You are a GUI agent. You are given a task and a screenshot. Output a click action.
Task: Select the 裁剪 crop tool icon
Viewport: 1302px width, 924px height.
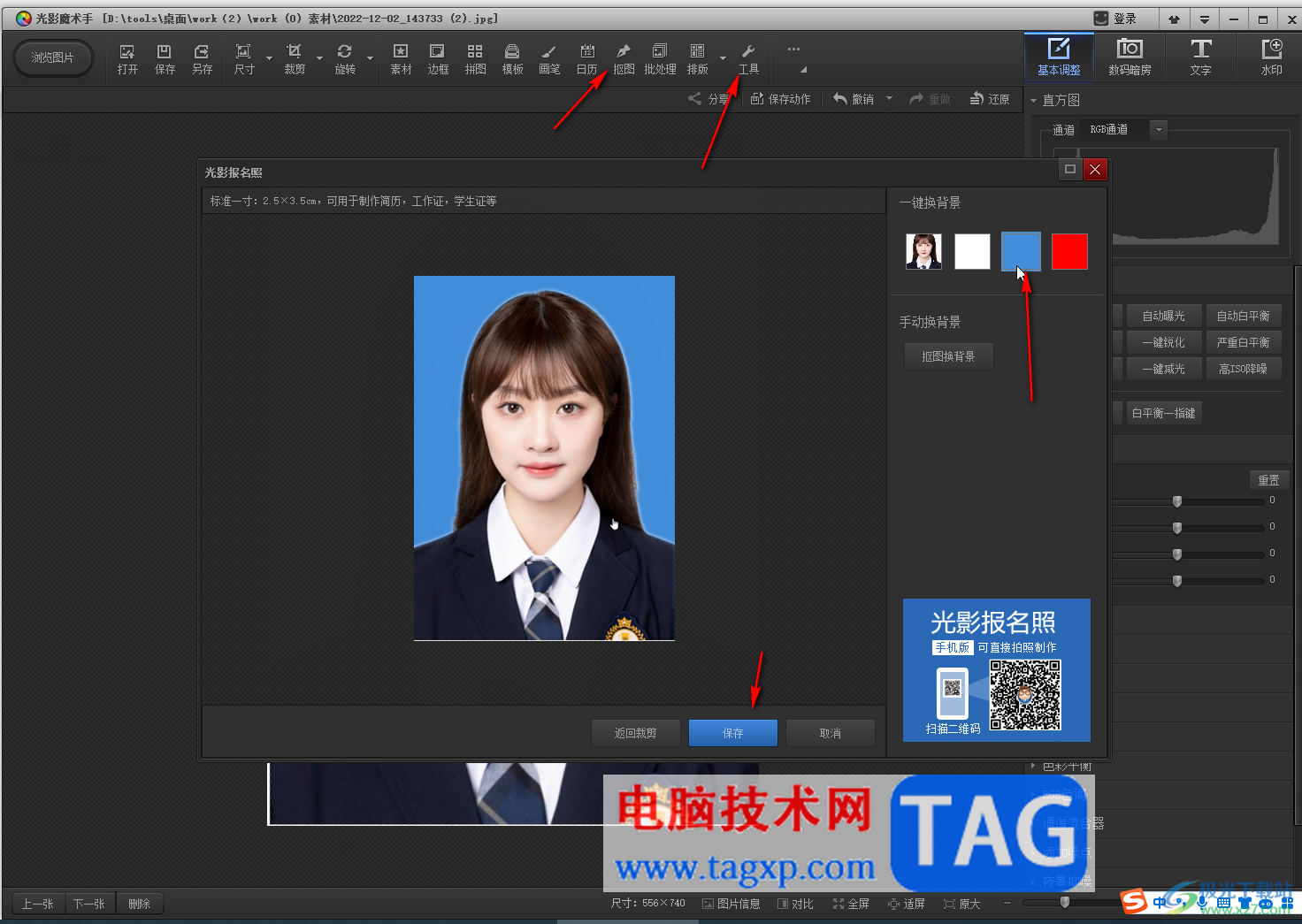point(295,58)
